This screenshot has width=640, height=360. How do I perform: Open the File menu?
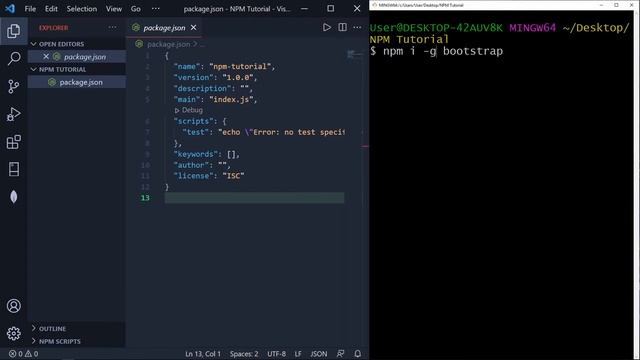(30, 9)
